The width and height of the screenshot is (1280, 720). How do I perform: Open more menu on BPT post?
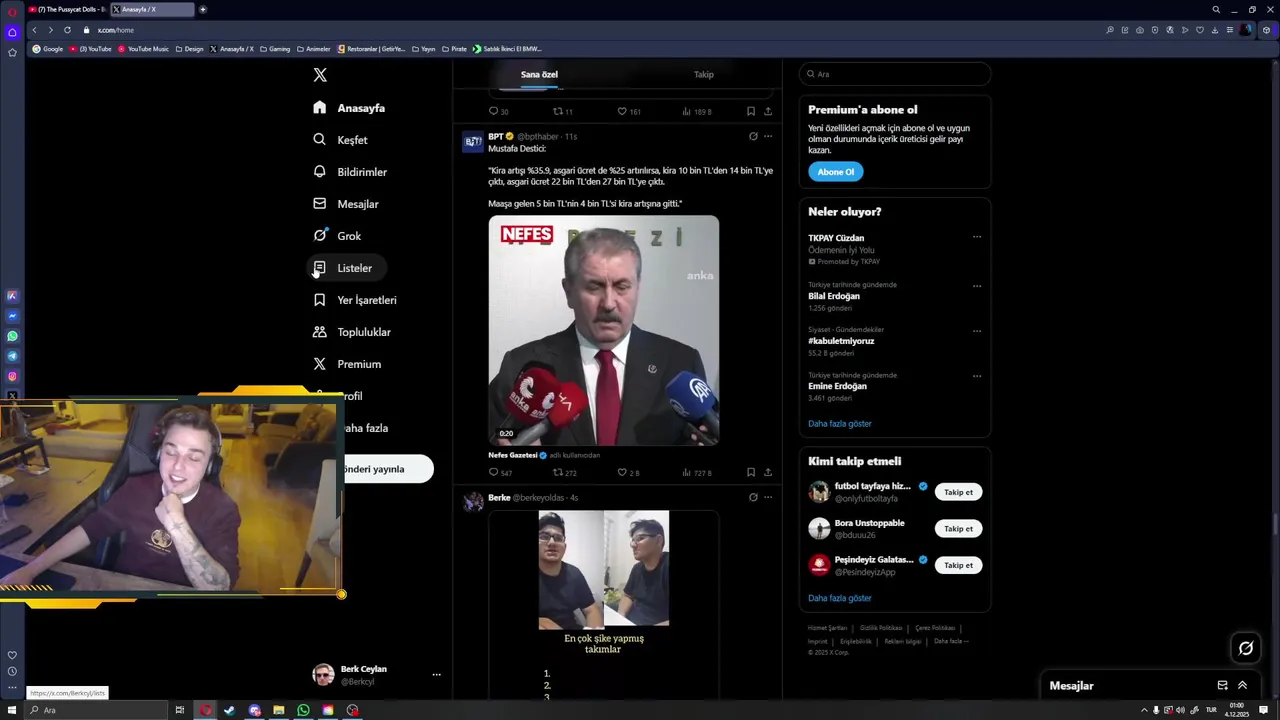click(x=768, y=136)
